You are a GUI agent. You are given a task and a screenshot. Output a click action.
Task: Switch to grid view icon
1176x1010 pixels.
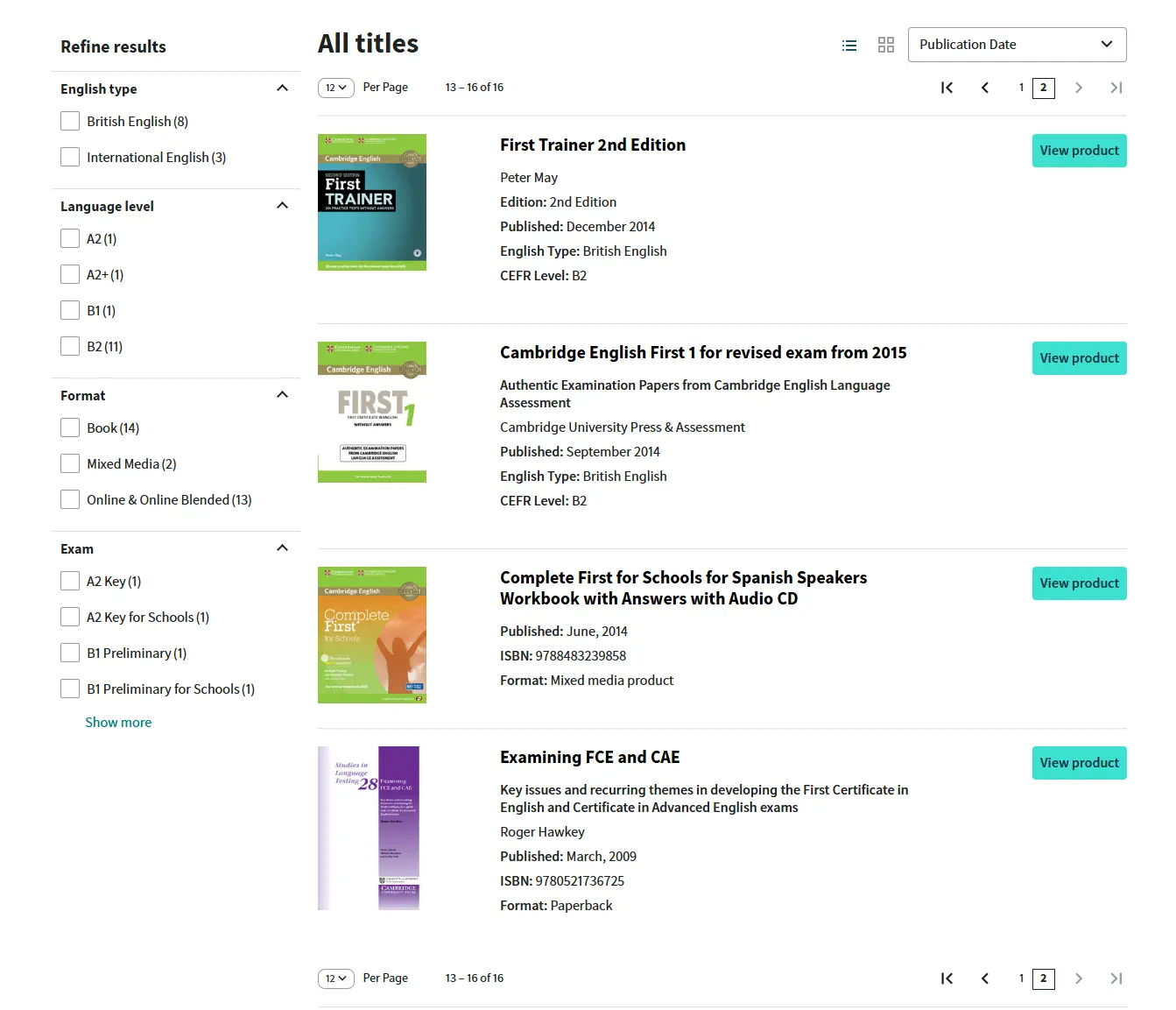(x=886, y=46)
